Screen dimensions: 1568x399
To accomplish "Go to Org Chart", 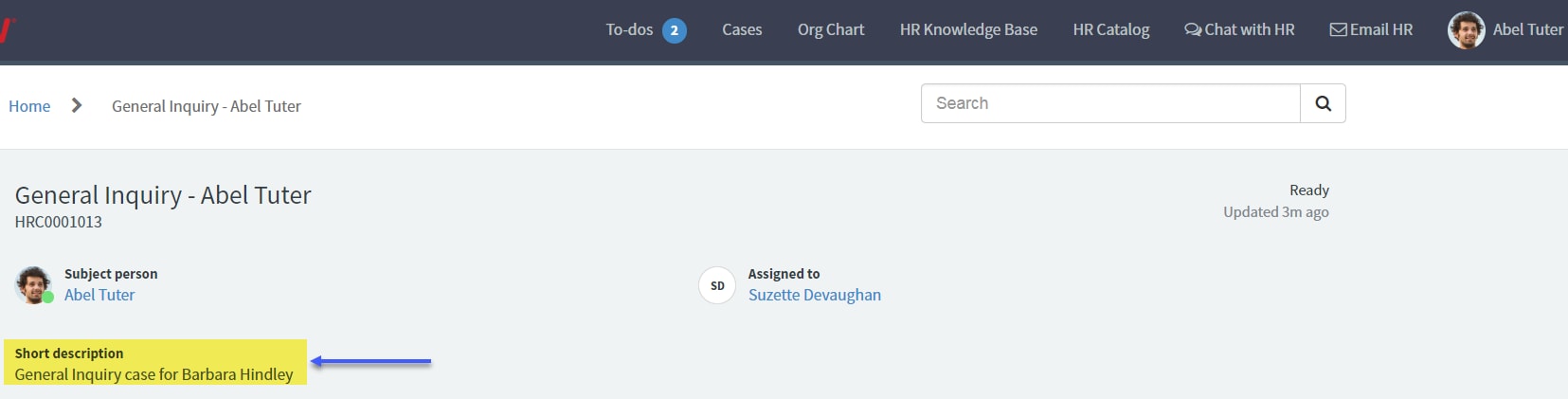I will [x=831, y=29].
